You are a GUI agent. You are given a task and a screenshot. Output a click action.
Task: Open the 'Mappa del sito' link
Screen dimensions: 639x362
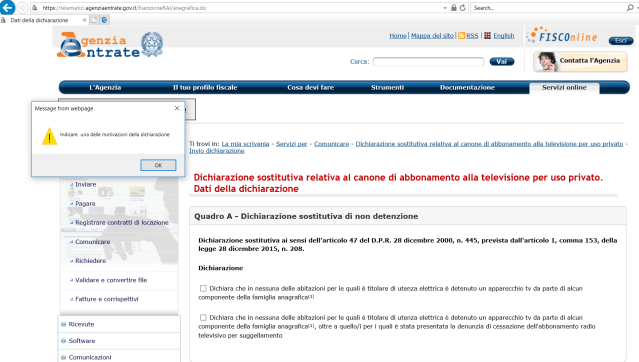click(x=432, y=35)
